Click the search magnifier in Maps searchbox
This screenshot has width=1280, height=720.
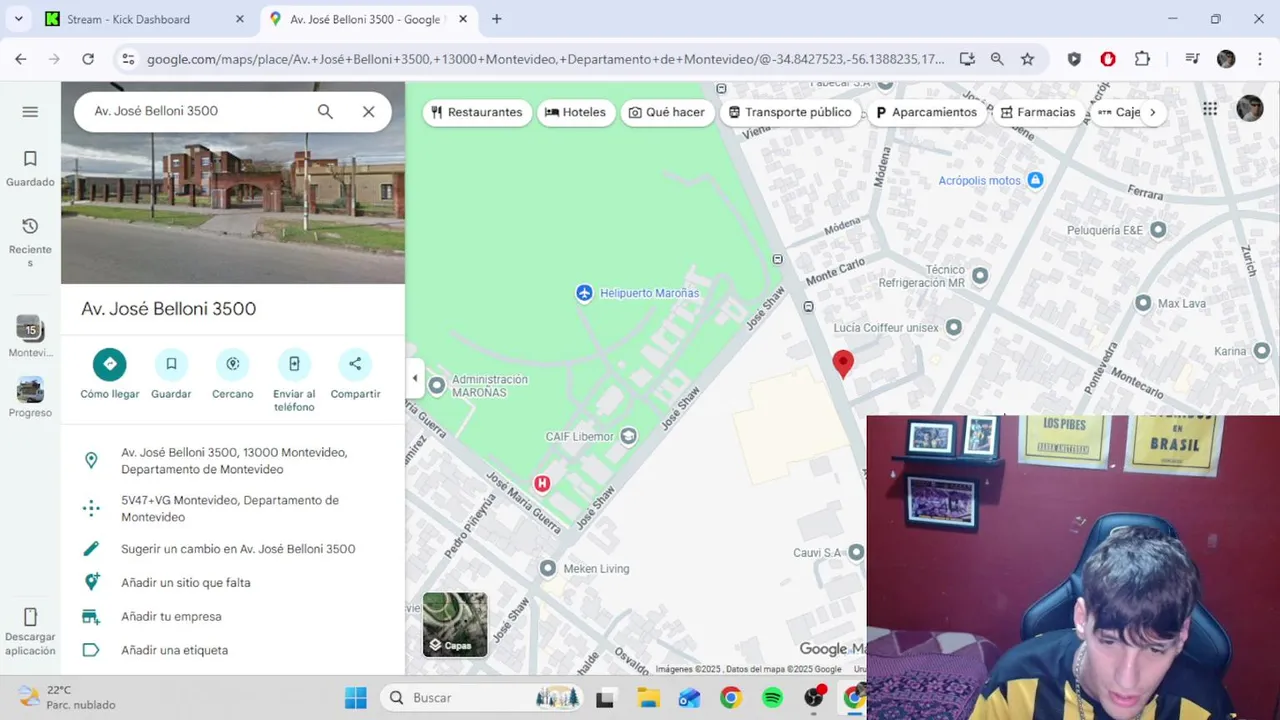click(x=325, y=111)
